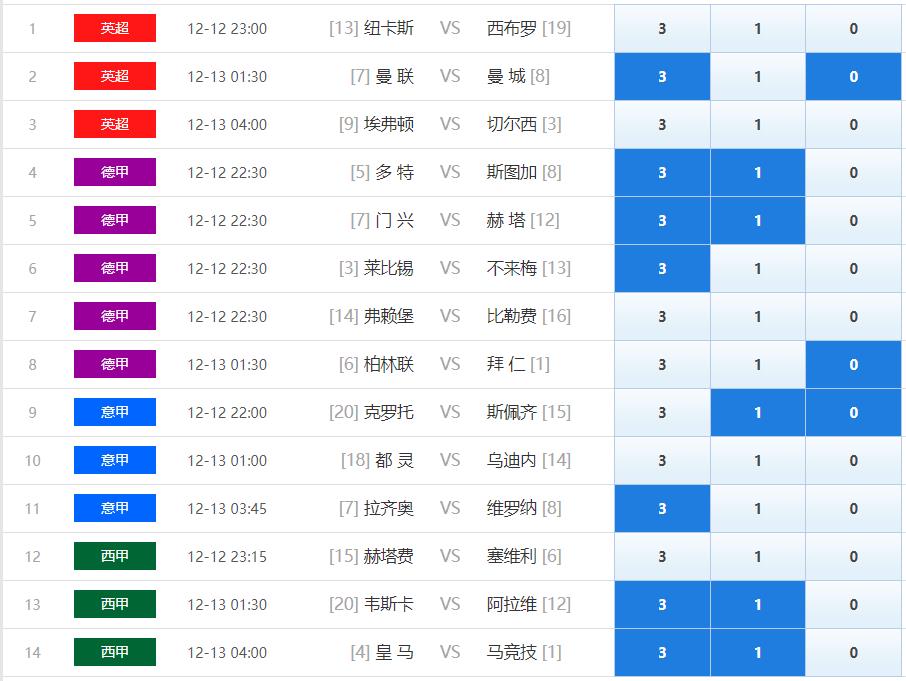906x681 pixels.
Task: Select away win 0 for 都灵 vs 乌迪内
Action: (x=853, y=460)
